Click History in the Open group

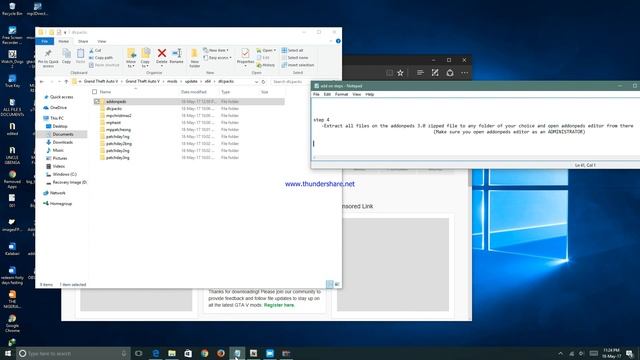click(266, 65)
